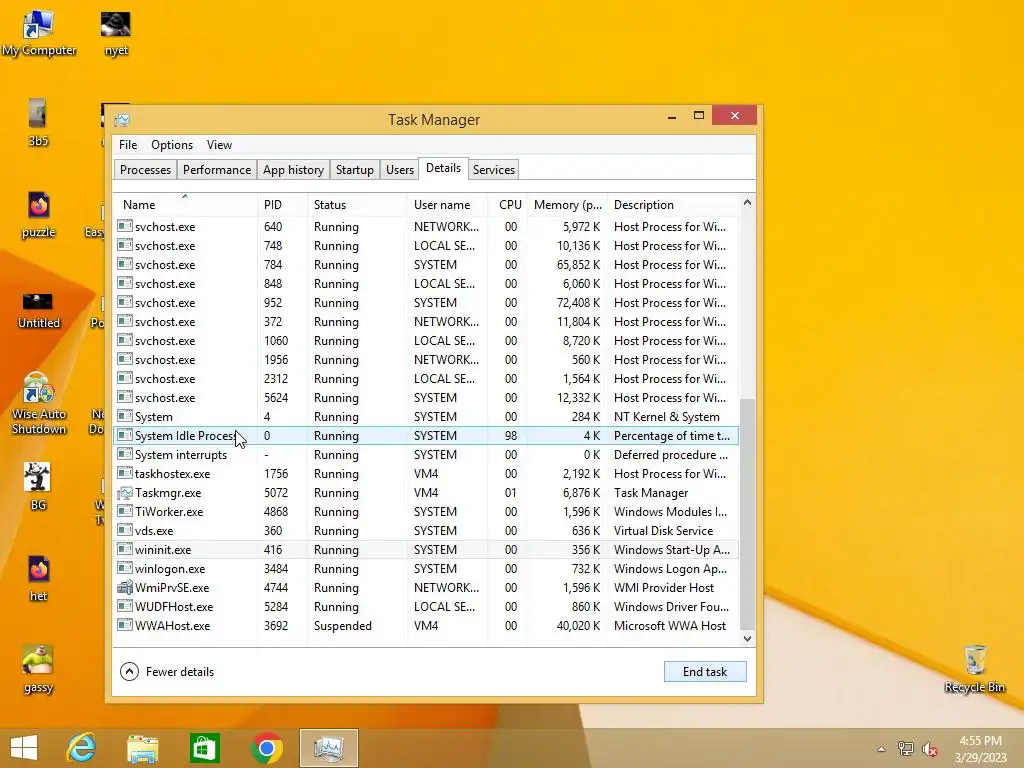Image resolution: width=1024 pixels, height=768 pixels.
Task: Select the TiWorker.exe process row
Action: (x=426, y=512)
